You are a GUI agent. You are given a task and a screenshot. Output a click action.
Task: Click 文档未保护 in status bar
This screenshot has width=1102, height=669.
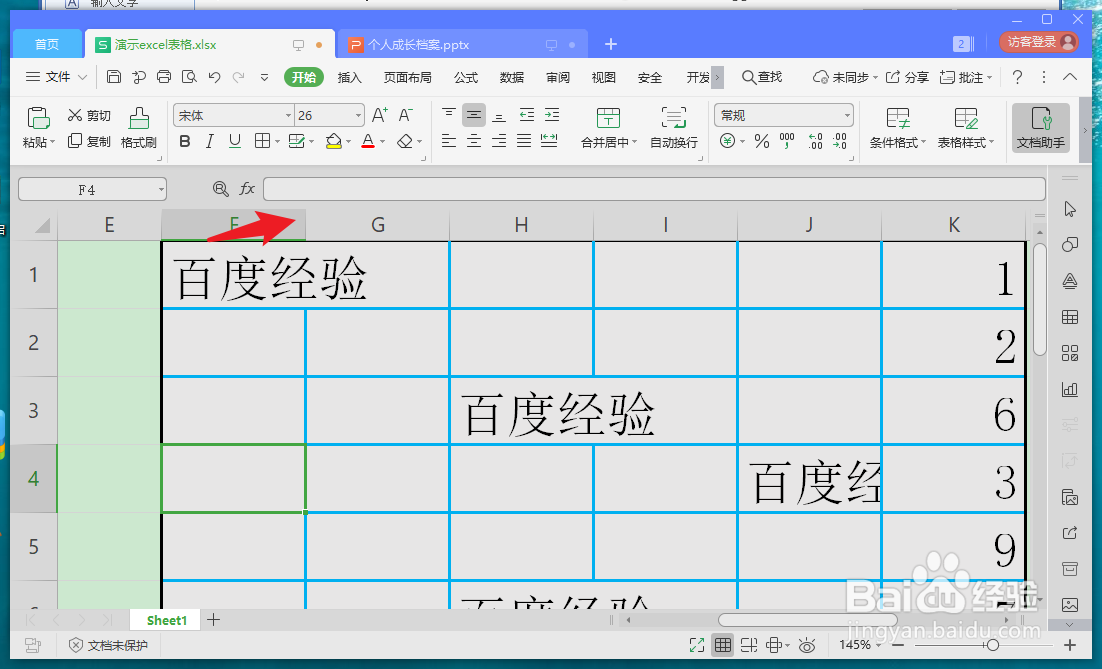pos(108,644)
